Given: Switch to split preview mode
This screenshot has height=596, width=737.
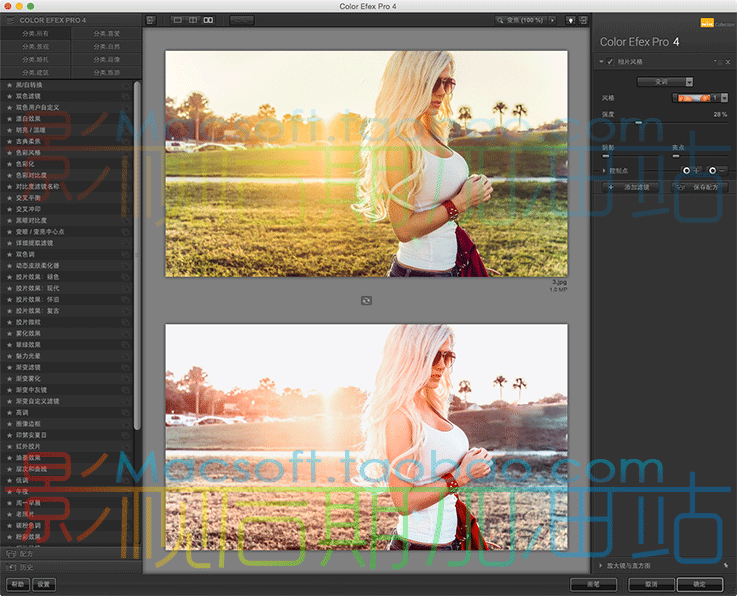Looking at the screenshot, I should (x=193, y=20).
